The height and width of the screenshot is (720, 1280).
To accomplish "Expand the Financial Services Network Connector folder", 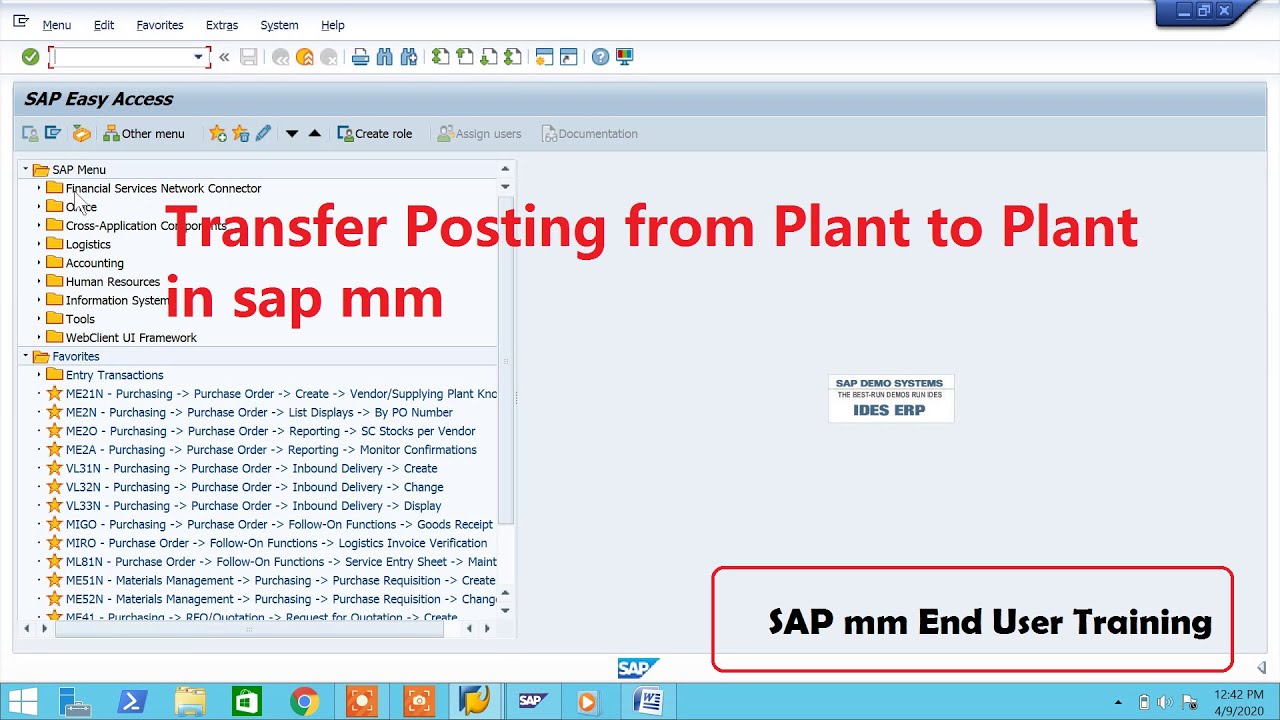I will point(39,188).
